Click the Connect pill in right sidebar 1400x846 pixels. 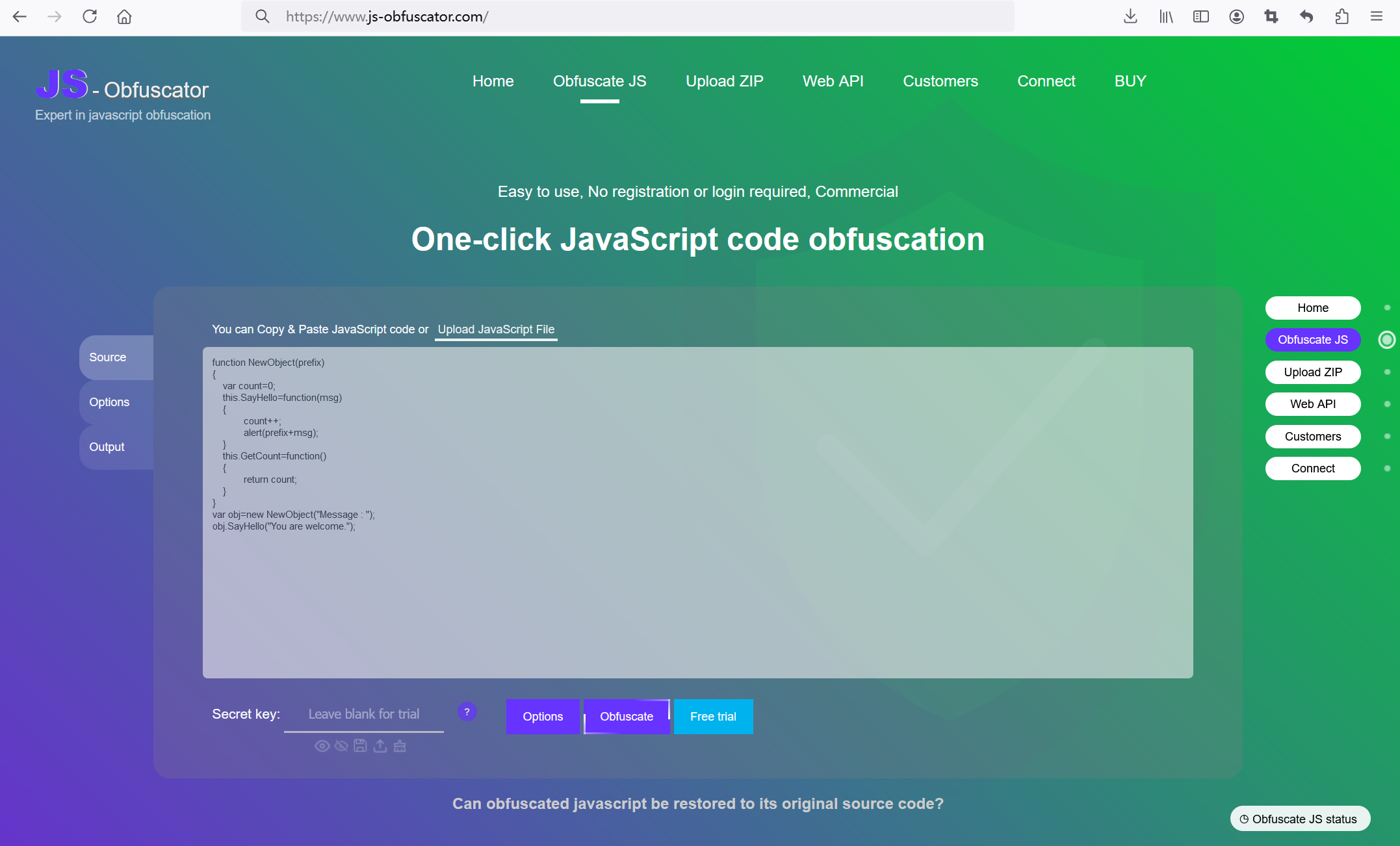point(1313,468)
